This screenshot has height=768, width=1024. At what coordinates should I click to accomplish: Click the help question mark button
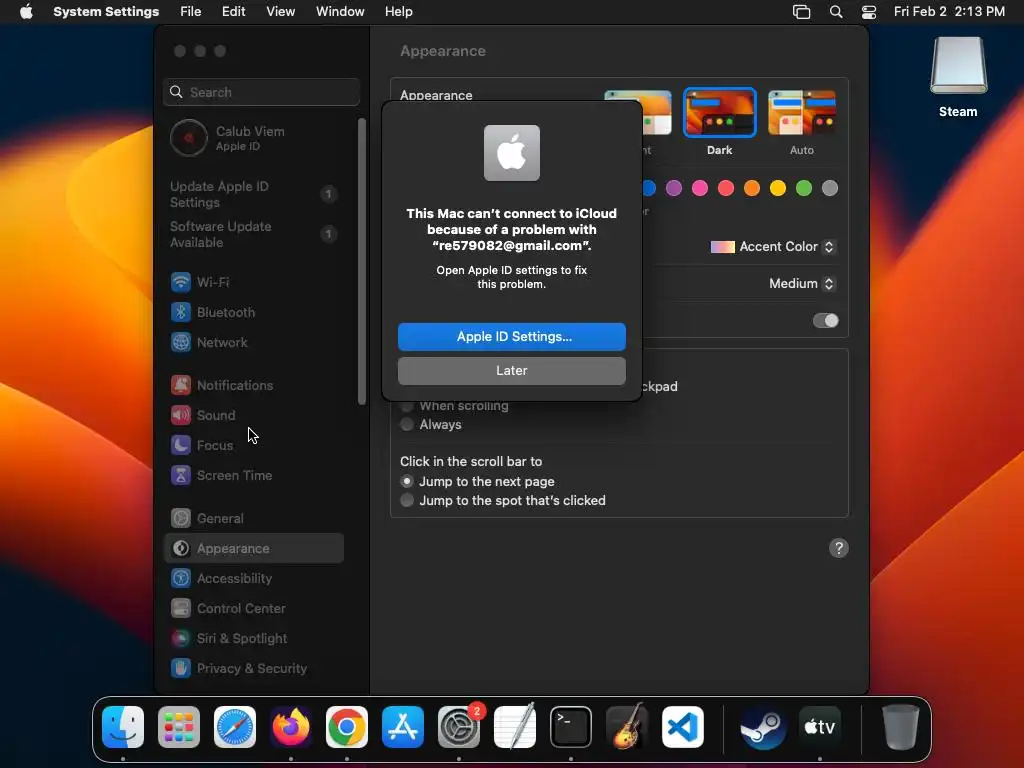pos(839,548)
